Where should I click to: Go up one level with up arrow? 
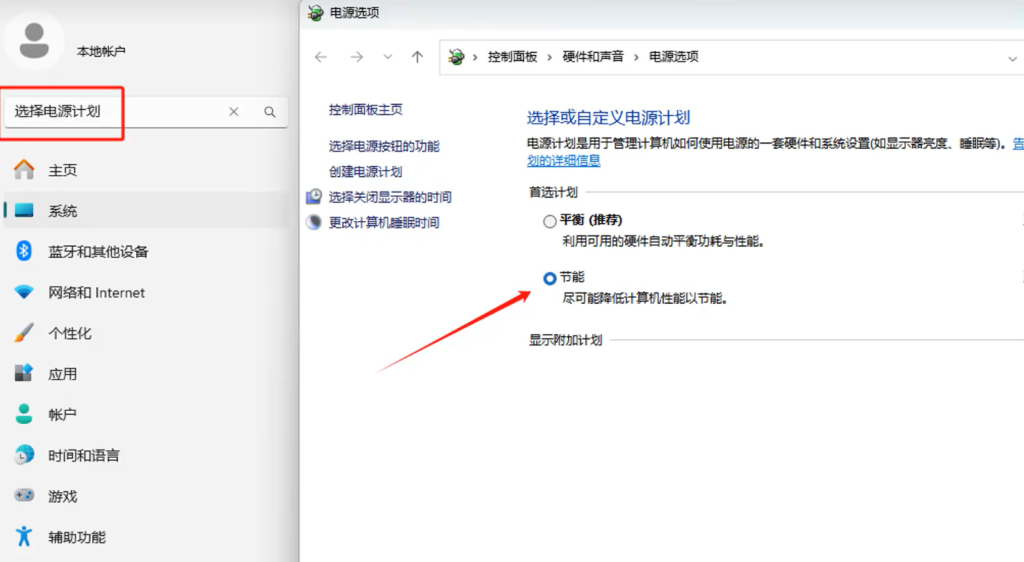coord(417,57)
